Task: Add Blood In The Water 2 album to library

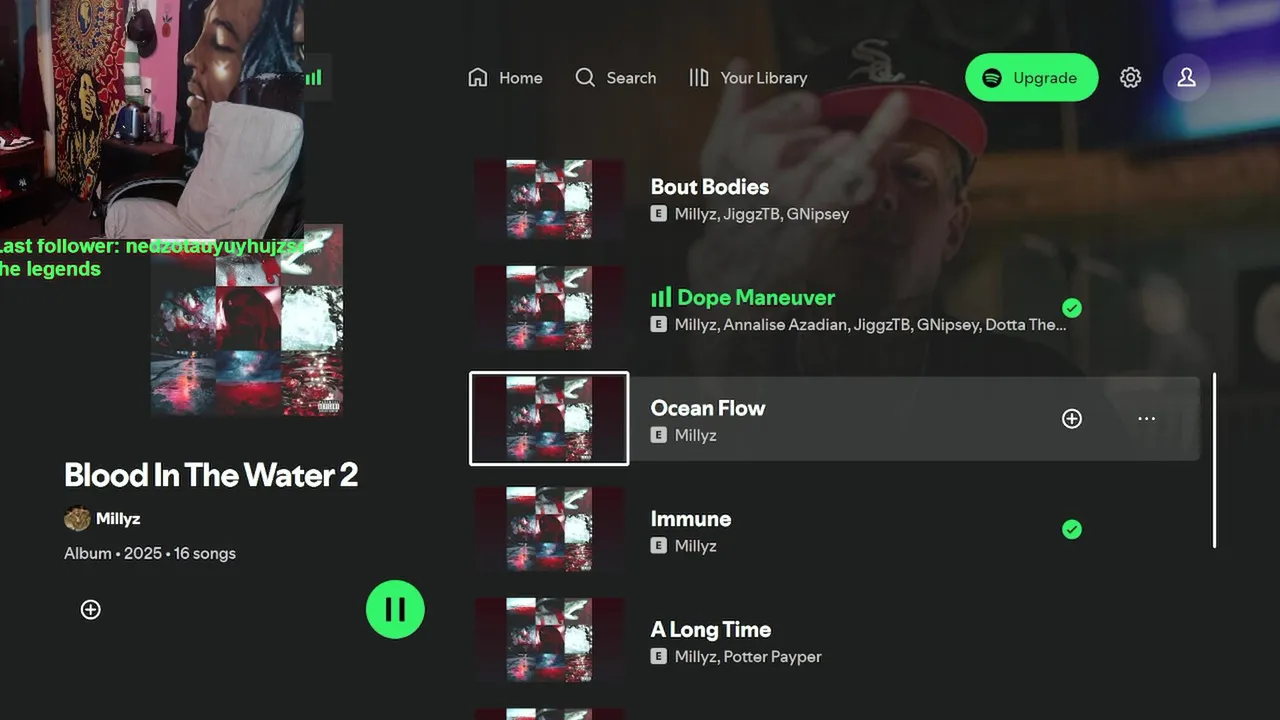Action: tap(90, 610)
